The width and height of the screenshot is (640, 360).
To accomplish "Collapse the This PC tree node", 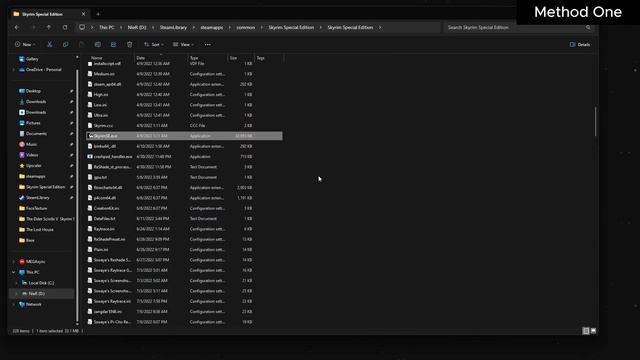I will point(14,272).
